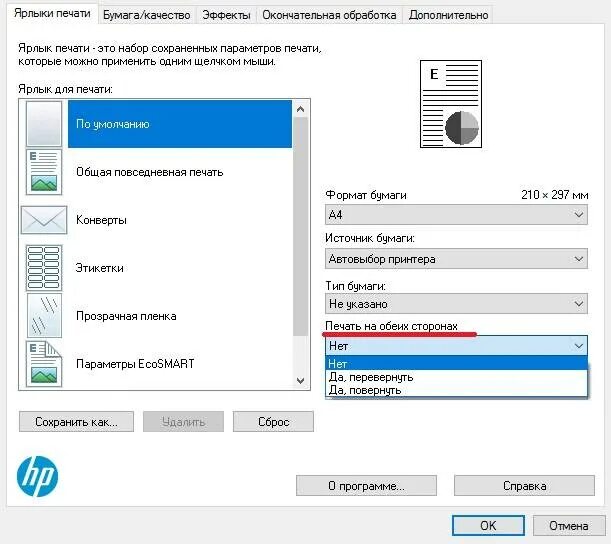Click the shortcut list scroll up arrow
Image resolution: width=611 pixels, height=544 pixels.
point(300,109)
